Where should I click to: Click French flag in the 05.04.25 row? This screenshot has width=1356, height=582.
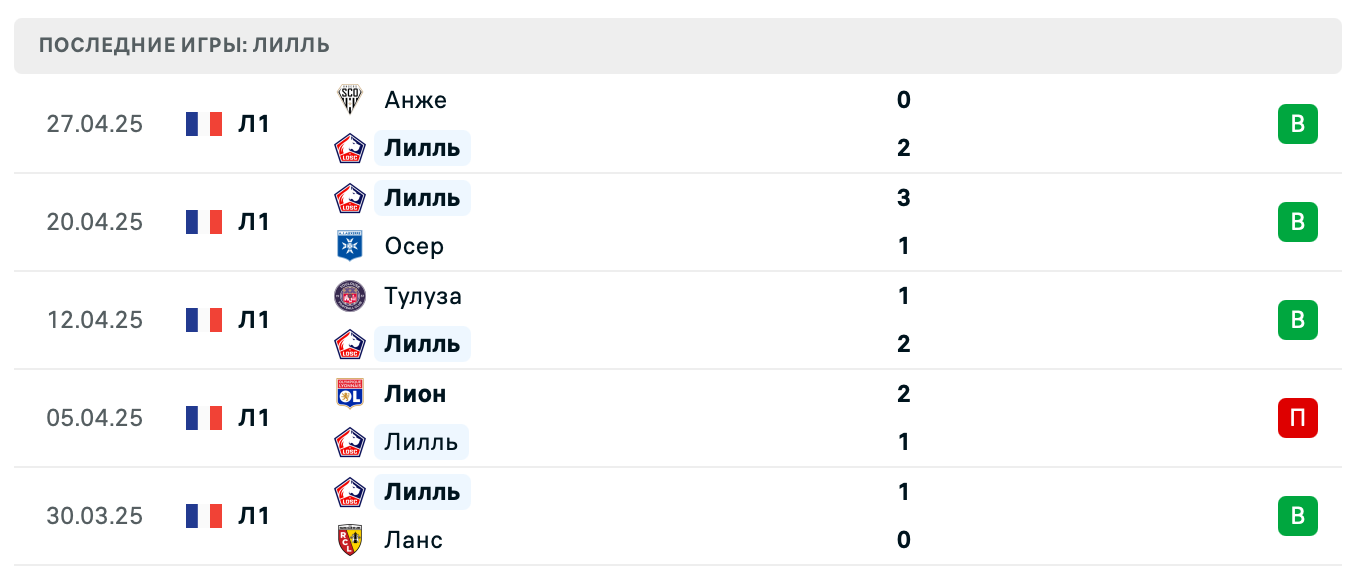tap(203, 418)
